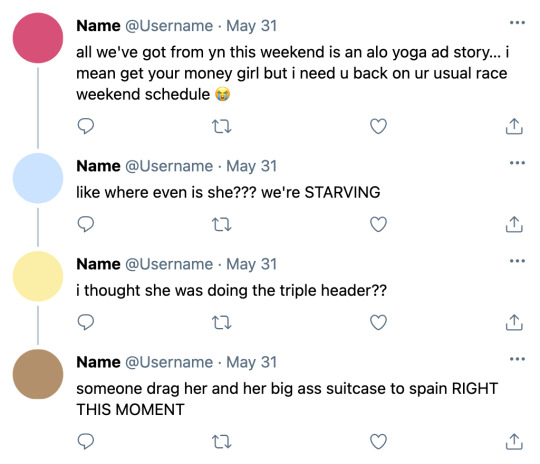
Task: Reply to the triple header tweet
Action: coord(85,322)
